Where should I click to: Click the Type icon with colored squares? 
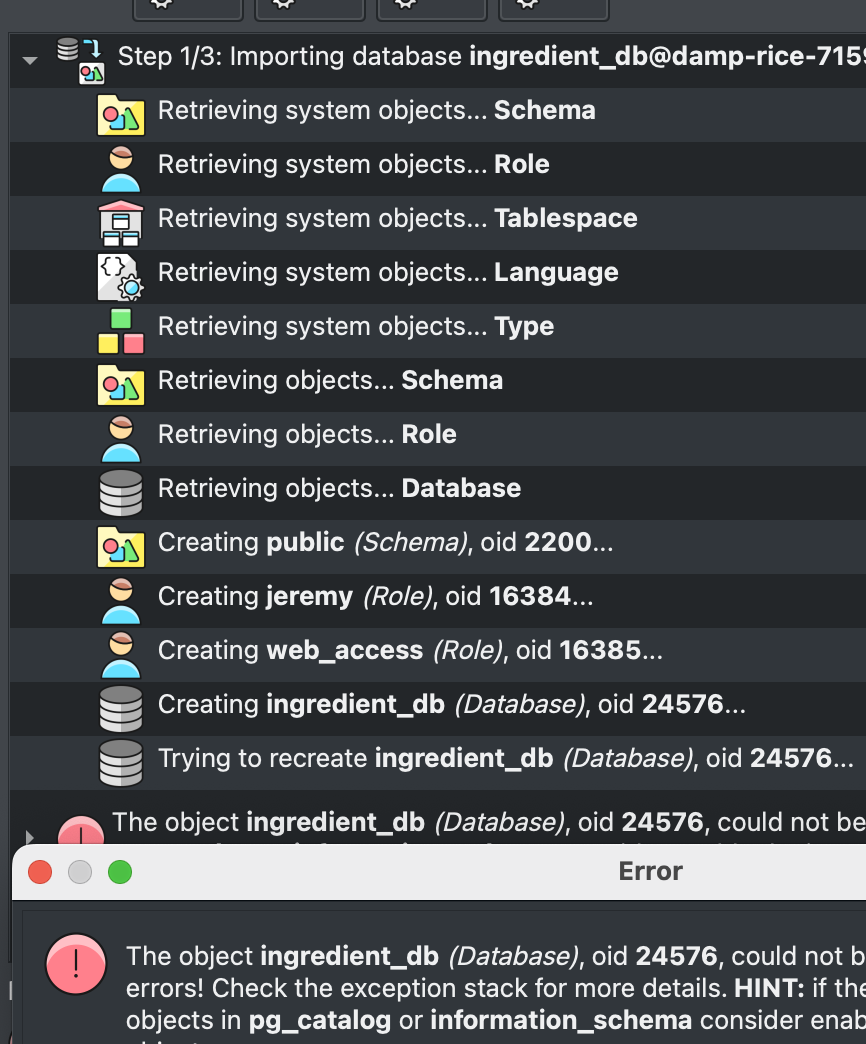120,331
